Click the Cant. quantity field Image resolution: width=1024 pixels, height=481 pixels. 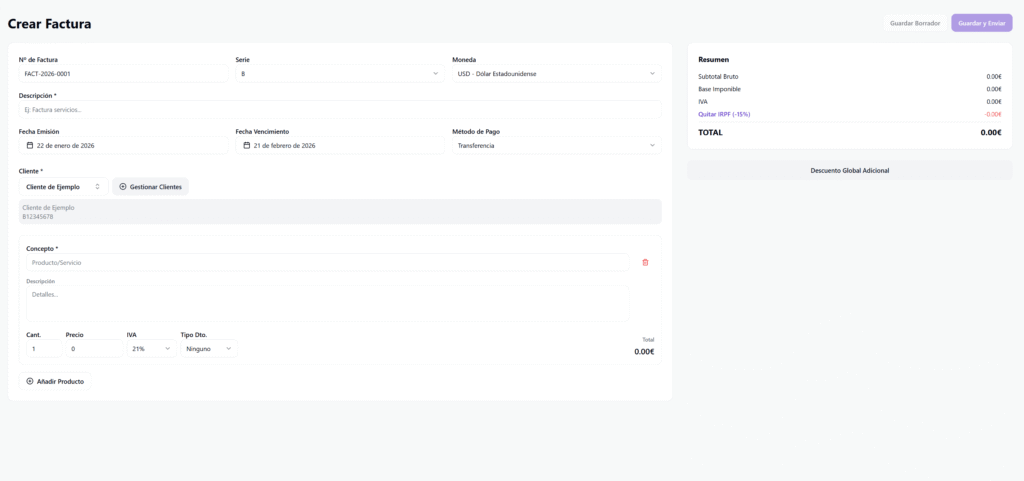point(42,349)
